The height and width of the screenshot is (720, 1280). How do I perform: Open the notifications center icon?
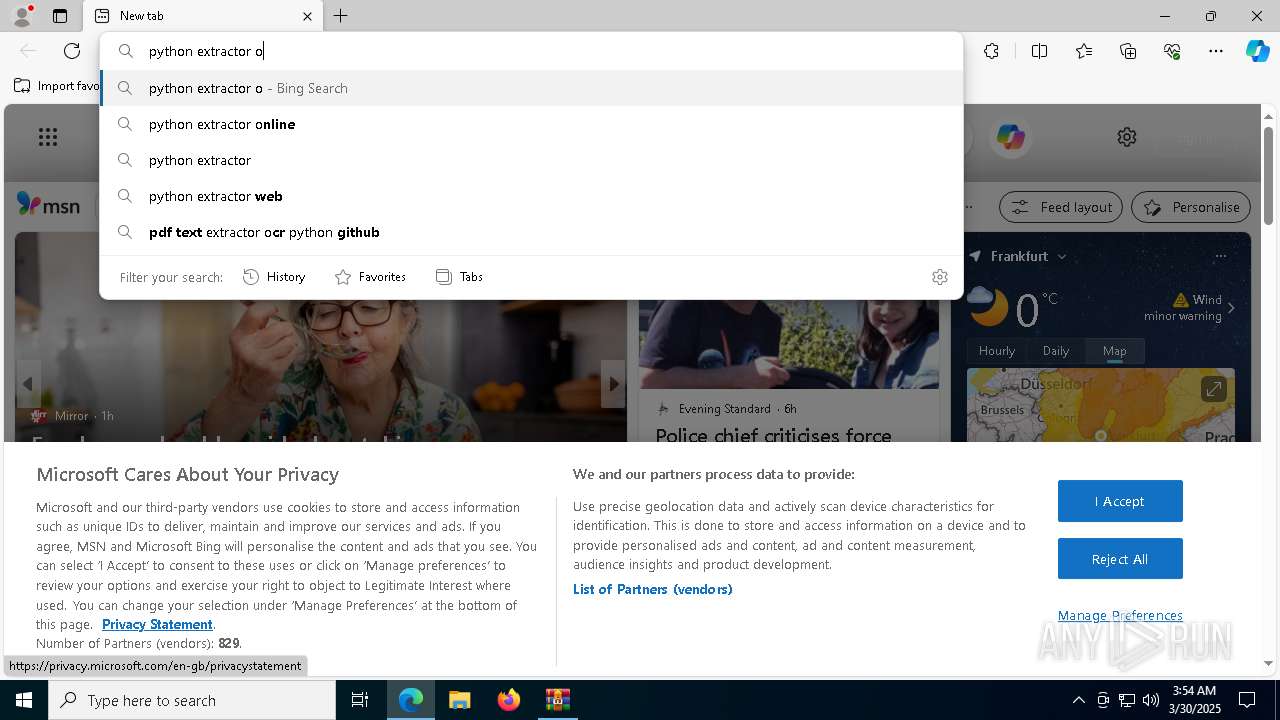point(1247,700)
